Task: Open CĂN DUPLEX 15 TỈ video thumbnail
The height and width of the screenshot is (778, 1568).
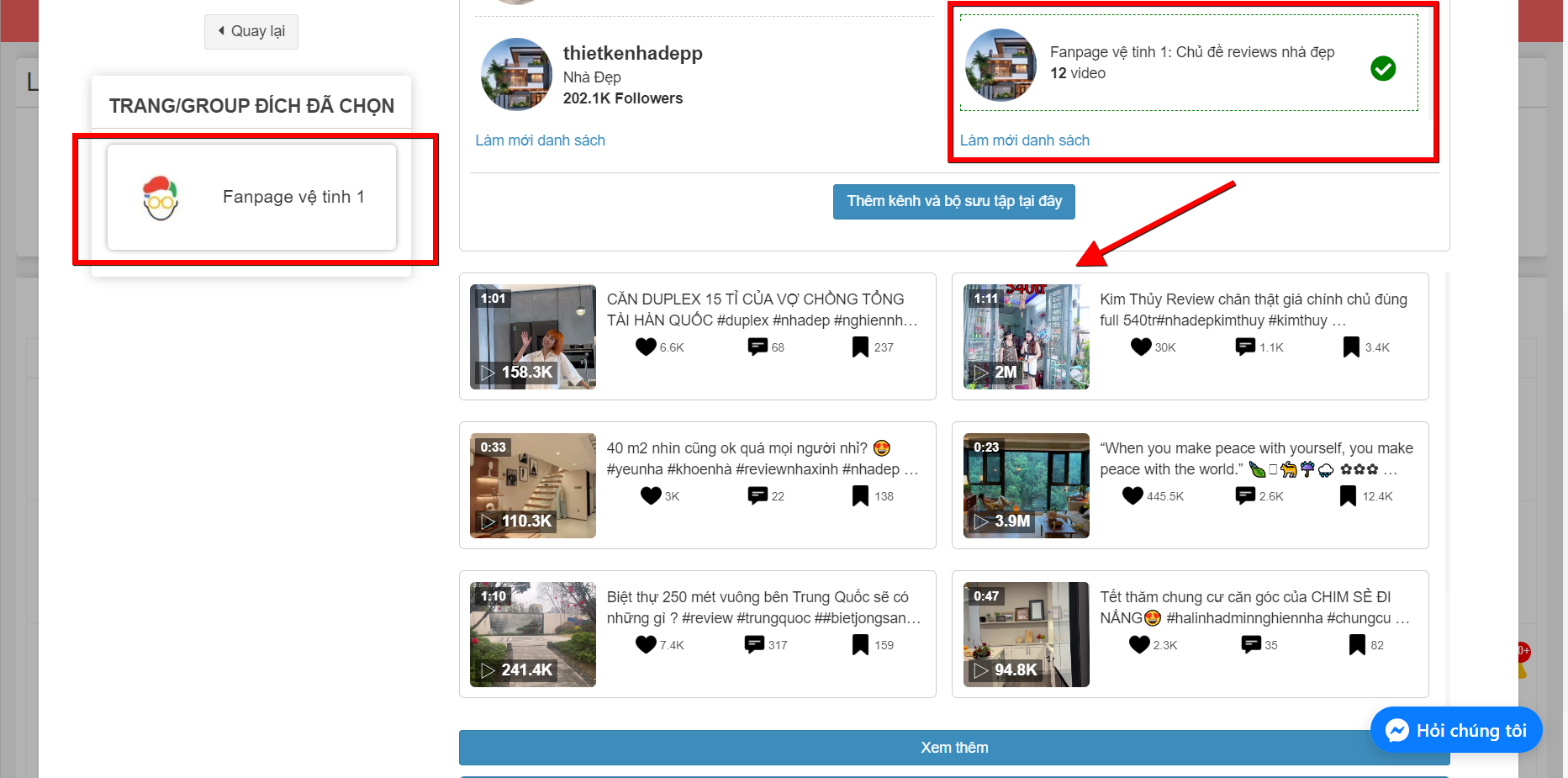Action: tap(533, 336)
